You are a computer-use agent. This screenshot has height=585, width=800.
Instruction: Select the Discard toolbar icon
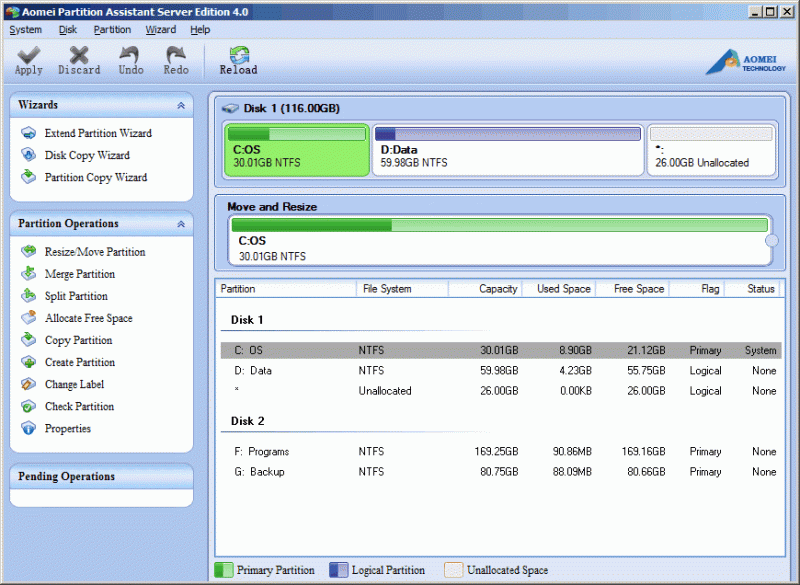pos(78,60)
